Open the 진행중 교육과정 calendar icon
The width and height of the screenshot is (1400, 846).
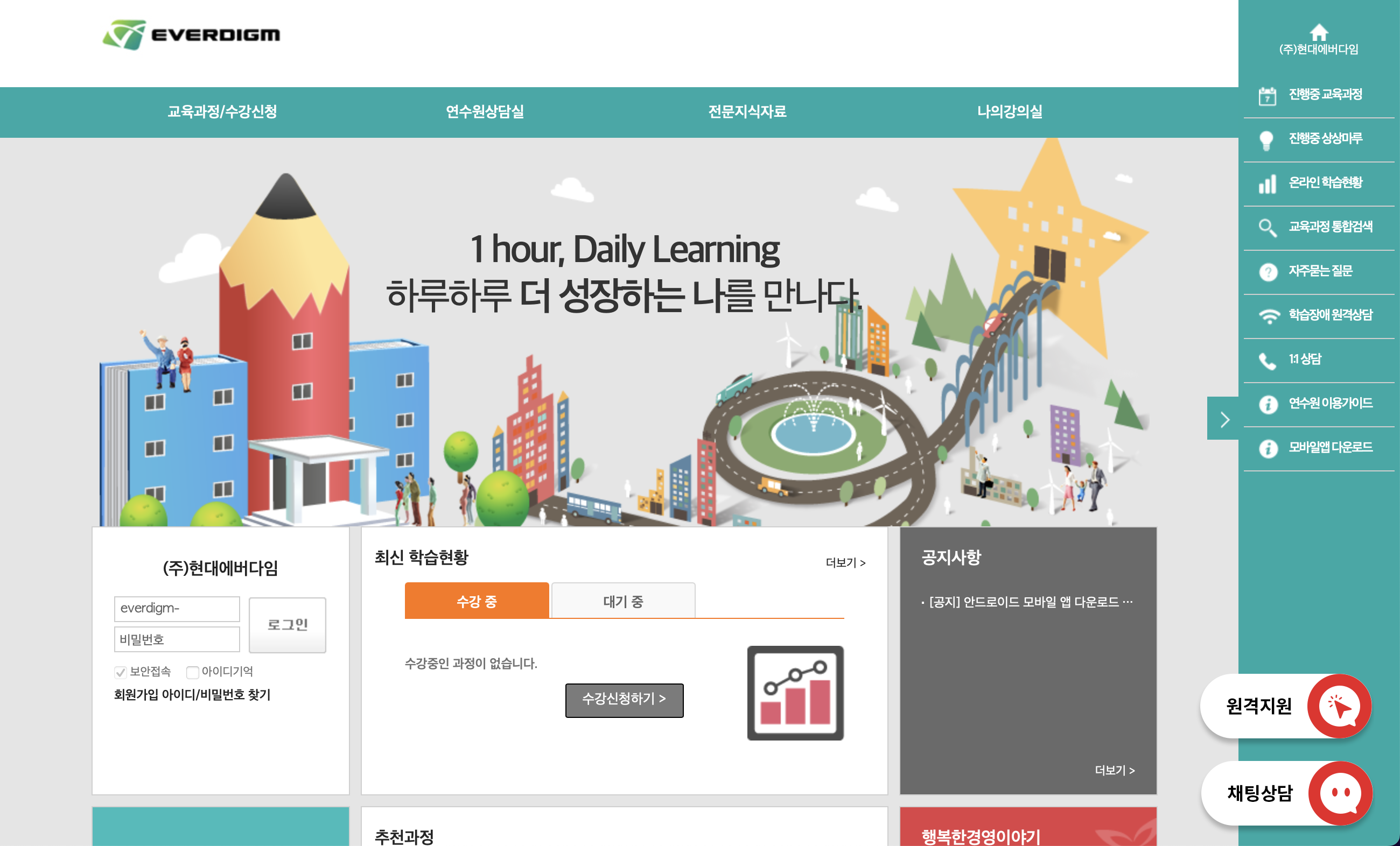point(1269,95)
